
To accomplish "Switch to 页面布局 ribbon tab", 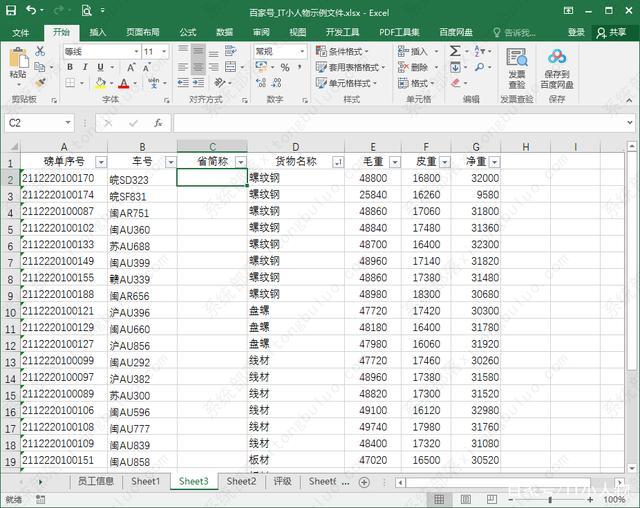I will click(x=142, y=32).
